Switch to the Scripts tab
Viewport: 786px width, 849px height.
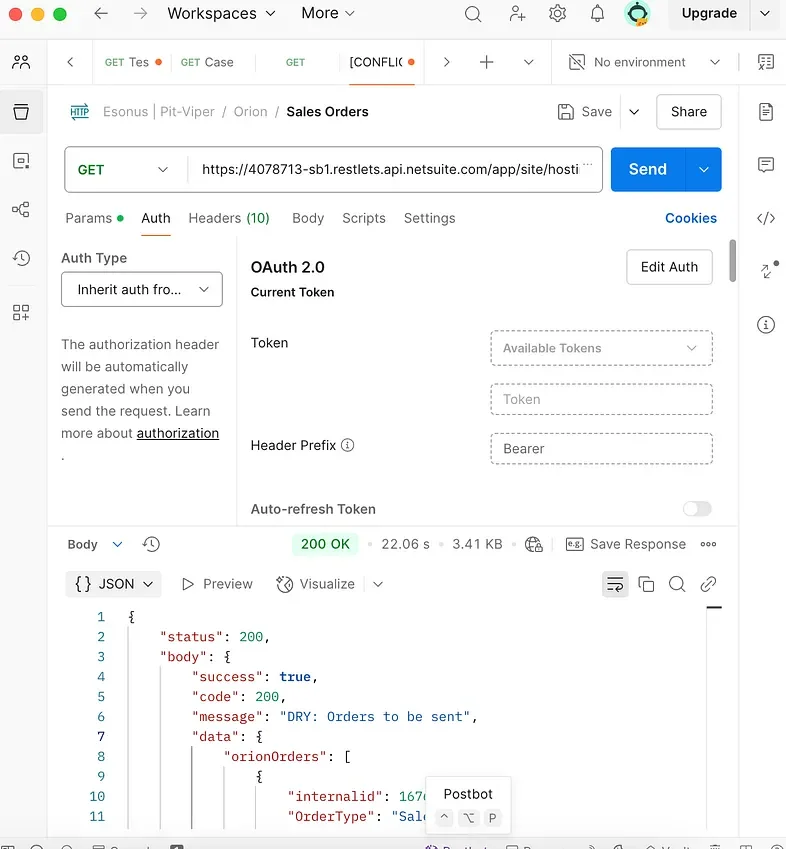363,218
